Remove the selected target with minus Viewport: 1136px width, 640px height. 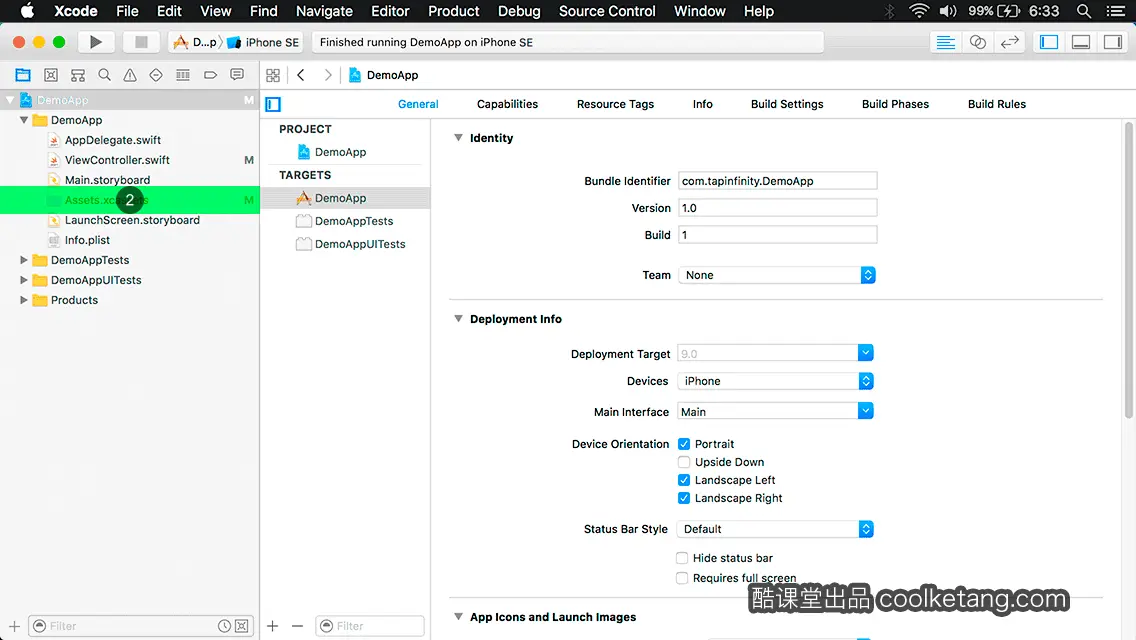coord(297,626)
